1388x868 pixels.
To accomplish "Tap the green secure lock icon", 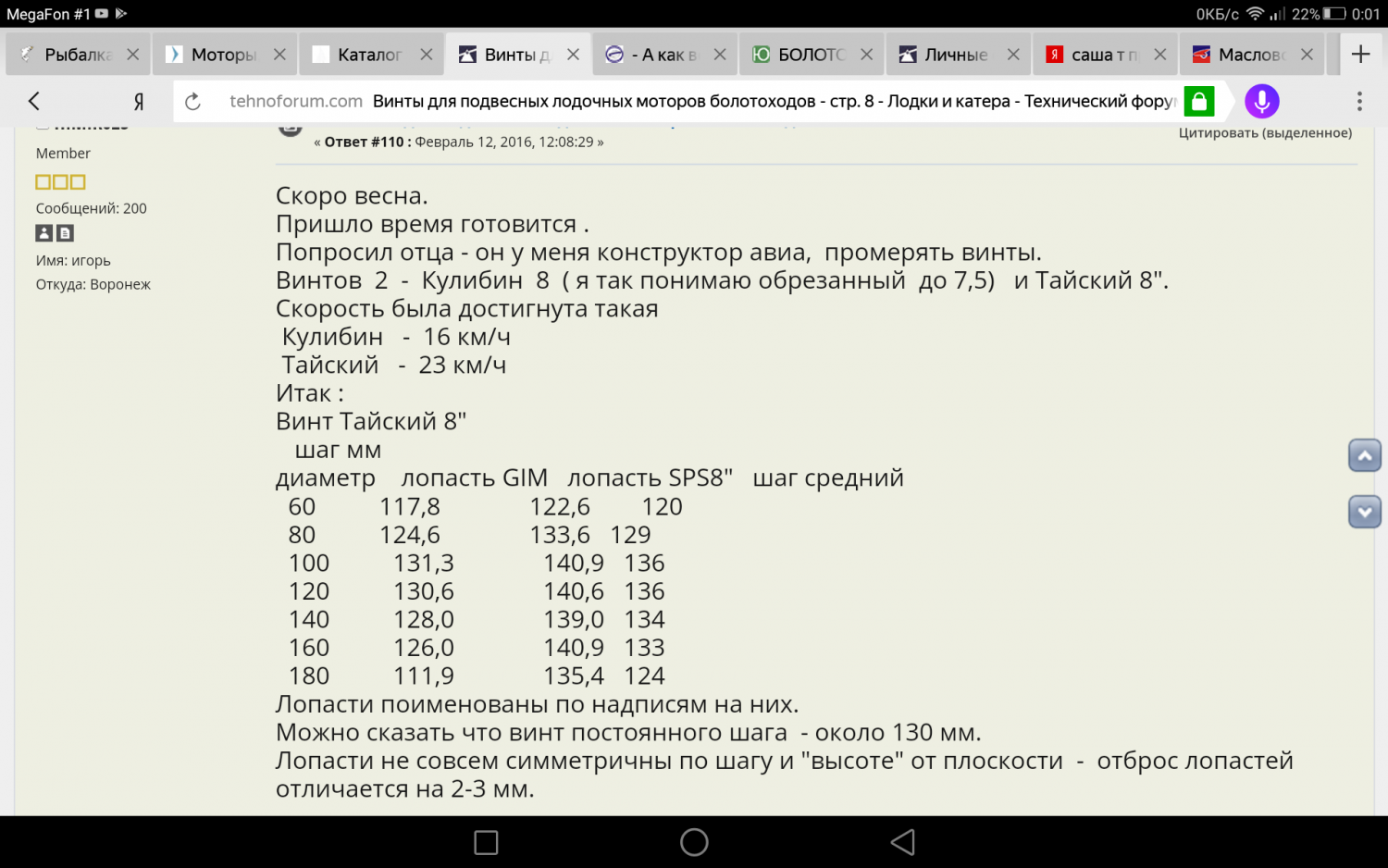I will [x=1199, y=102].
